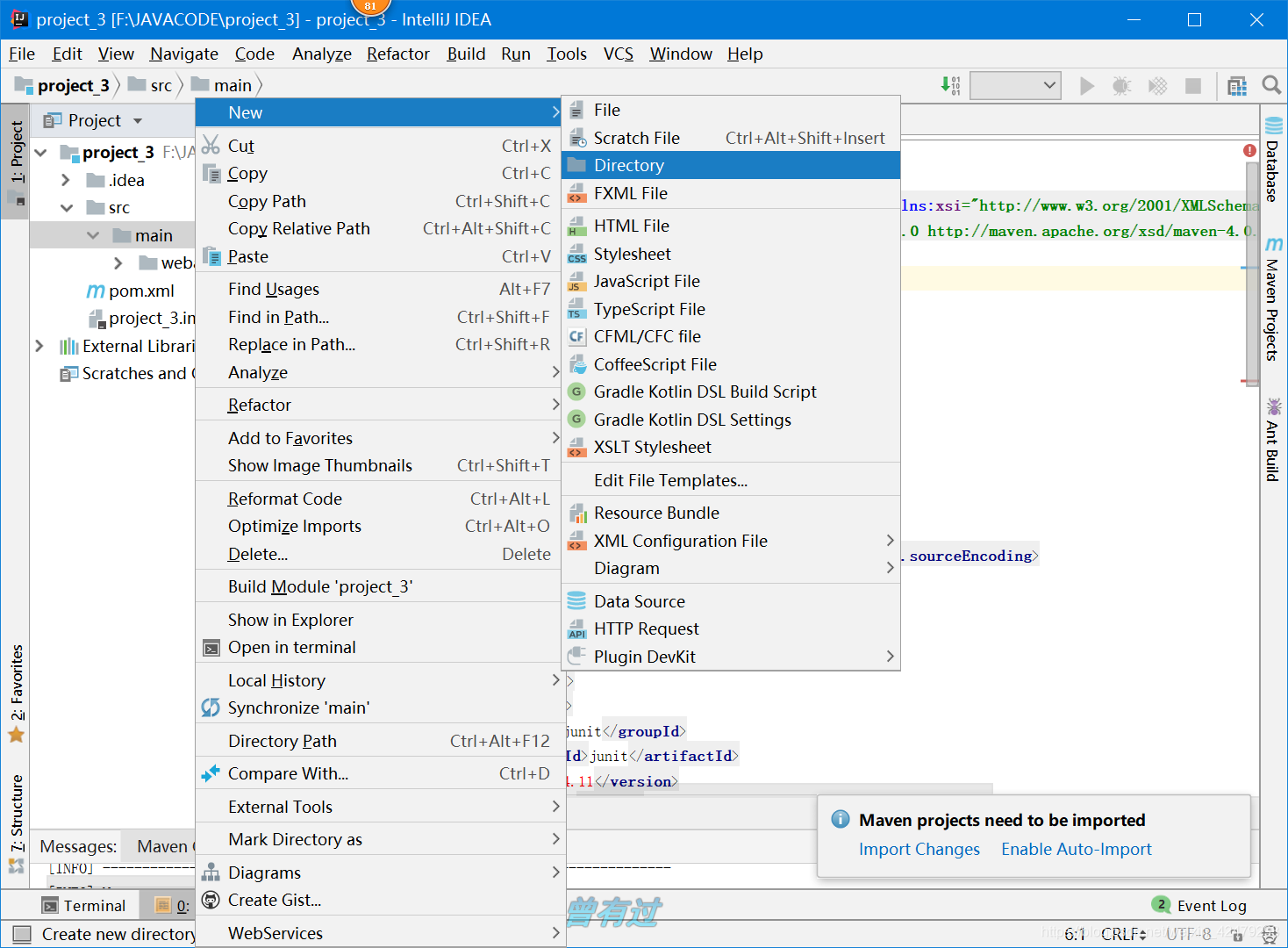
Task: Select Stylesheet in the New submenu
Action: pos(731,254)
